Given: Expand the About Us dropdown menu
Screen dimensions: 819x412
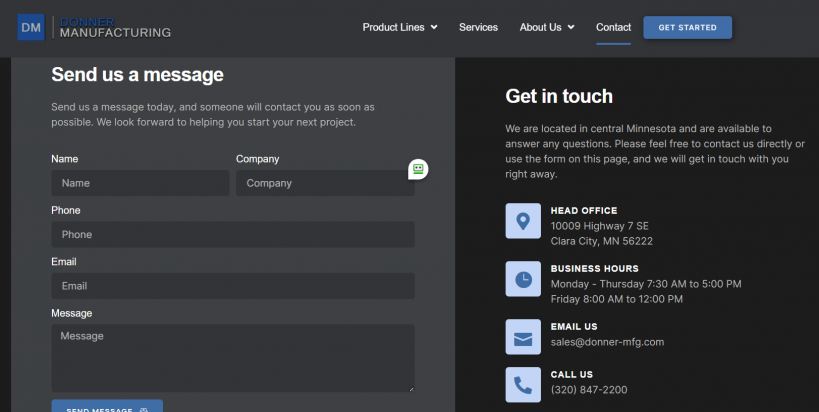Looking at the screenshot, I should [546, 27].
